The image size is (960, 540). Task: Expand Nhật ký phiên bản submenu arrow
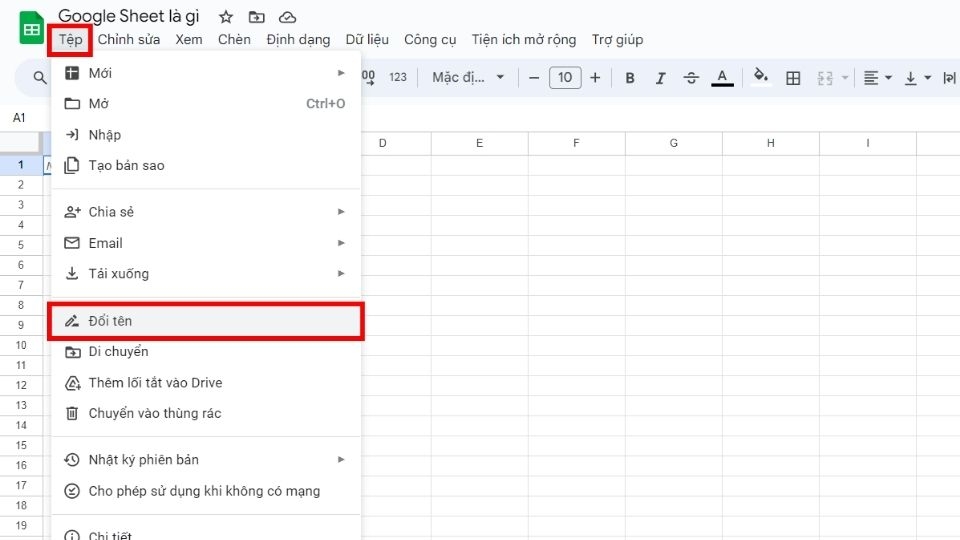tap(341, 460)
